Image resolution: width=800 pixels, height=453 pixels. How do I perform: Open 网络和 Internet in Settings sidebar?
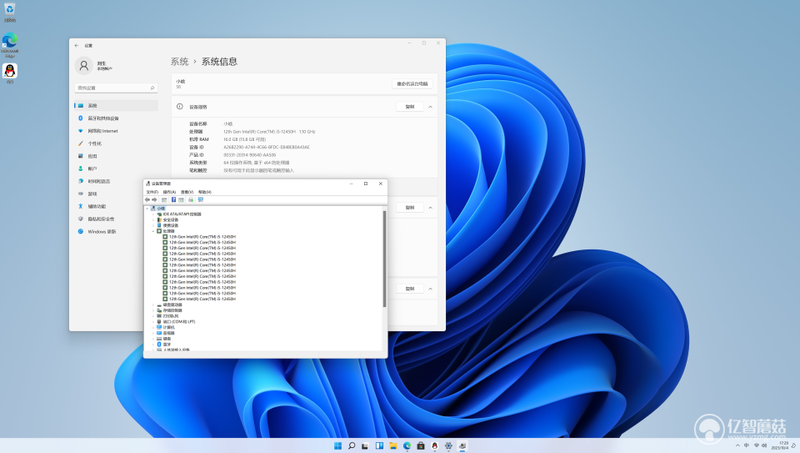coord(116,131)
